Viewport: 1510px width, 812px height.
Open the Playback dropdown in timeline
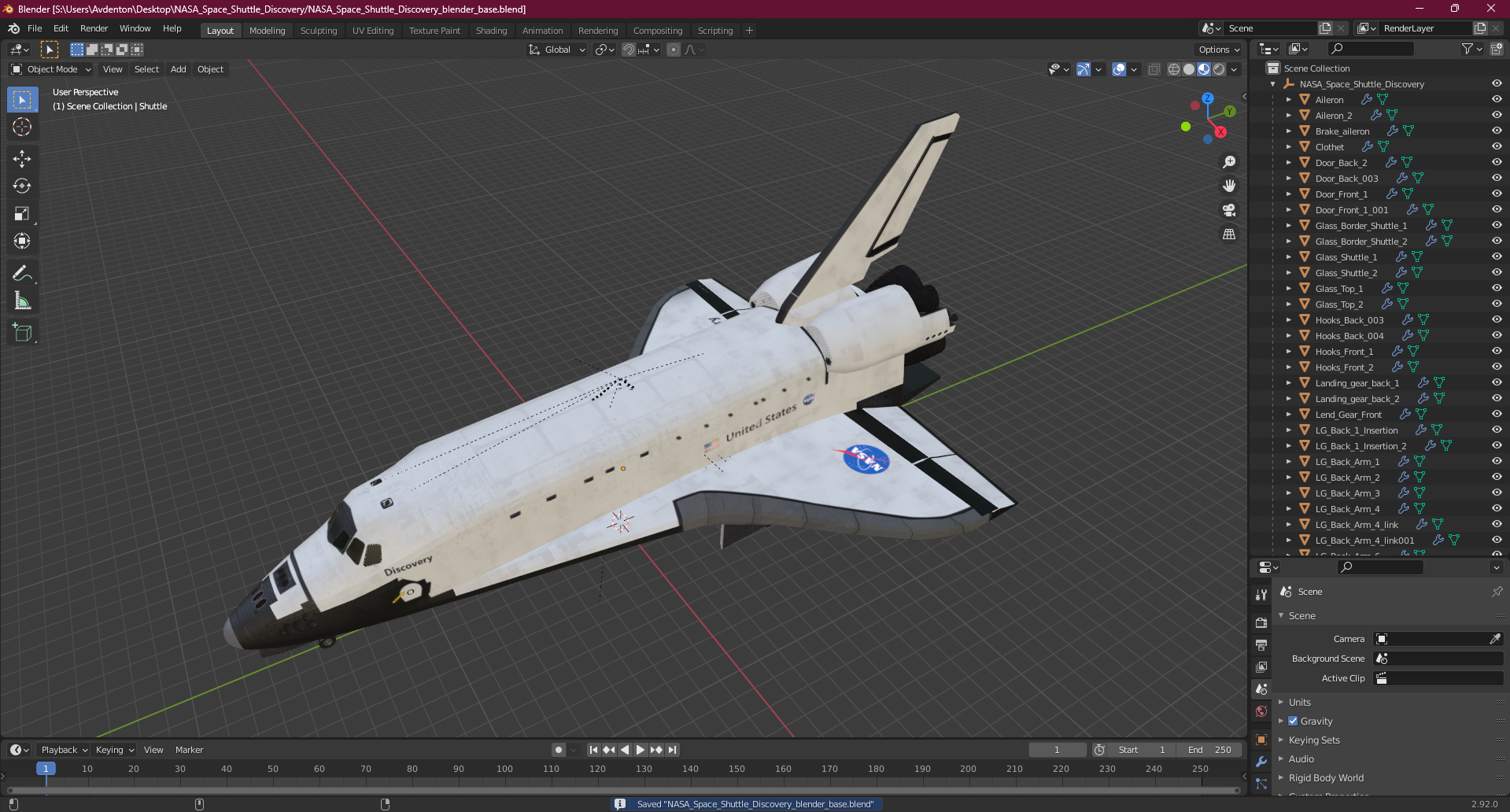pyautogui.click(x=65, y=750)
